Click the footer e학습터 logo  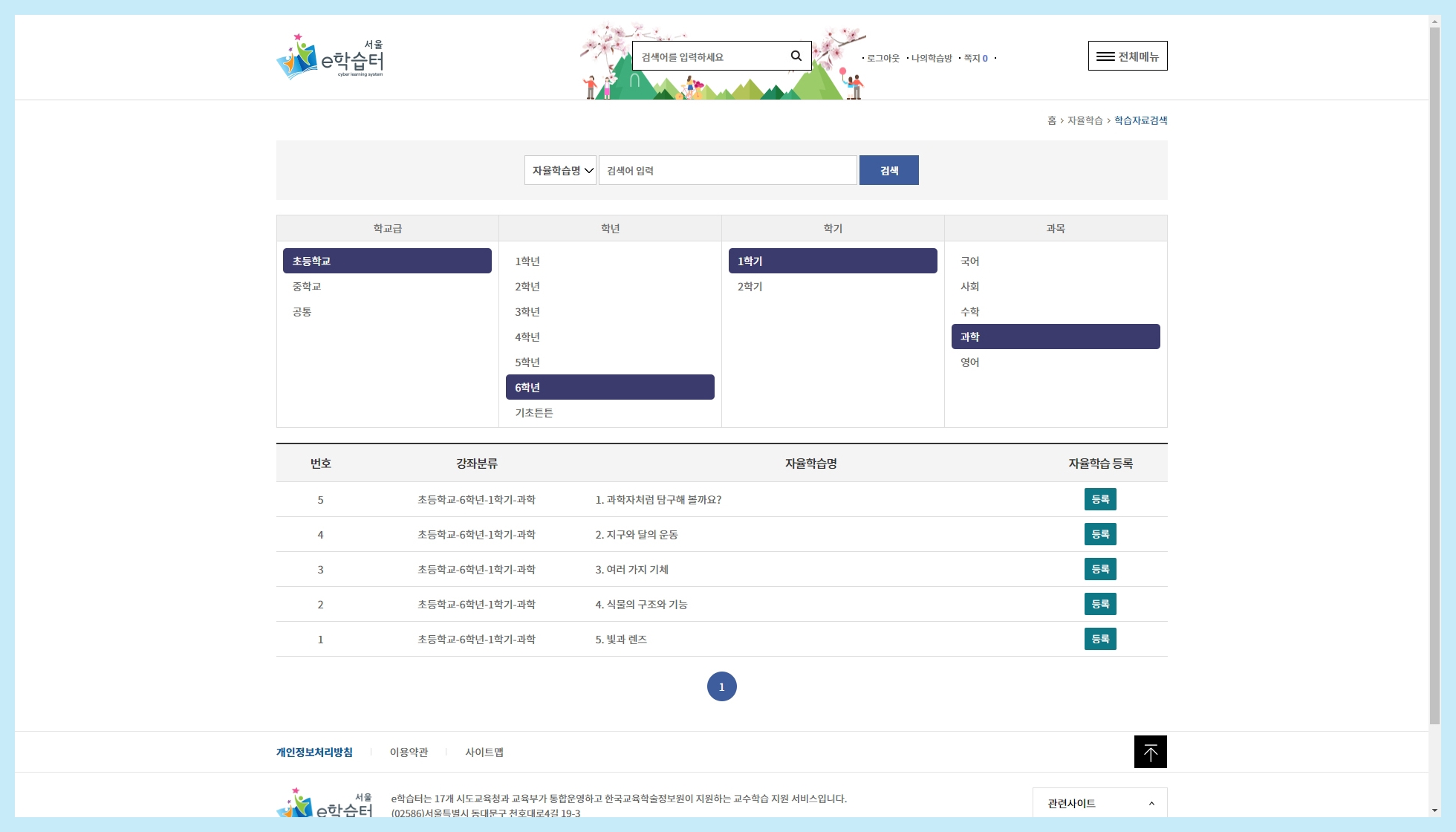pos(325,804)
